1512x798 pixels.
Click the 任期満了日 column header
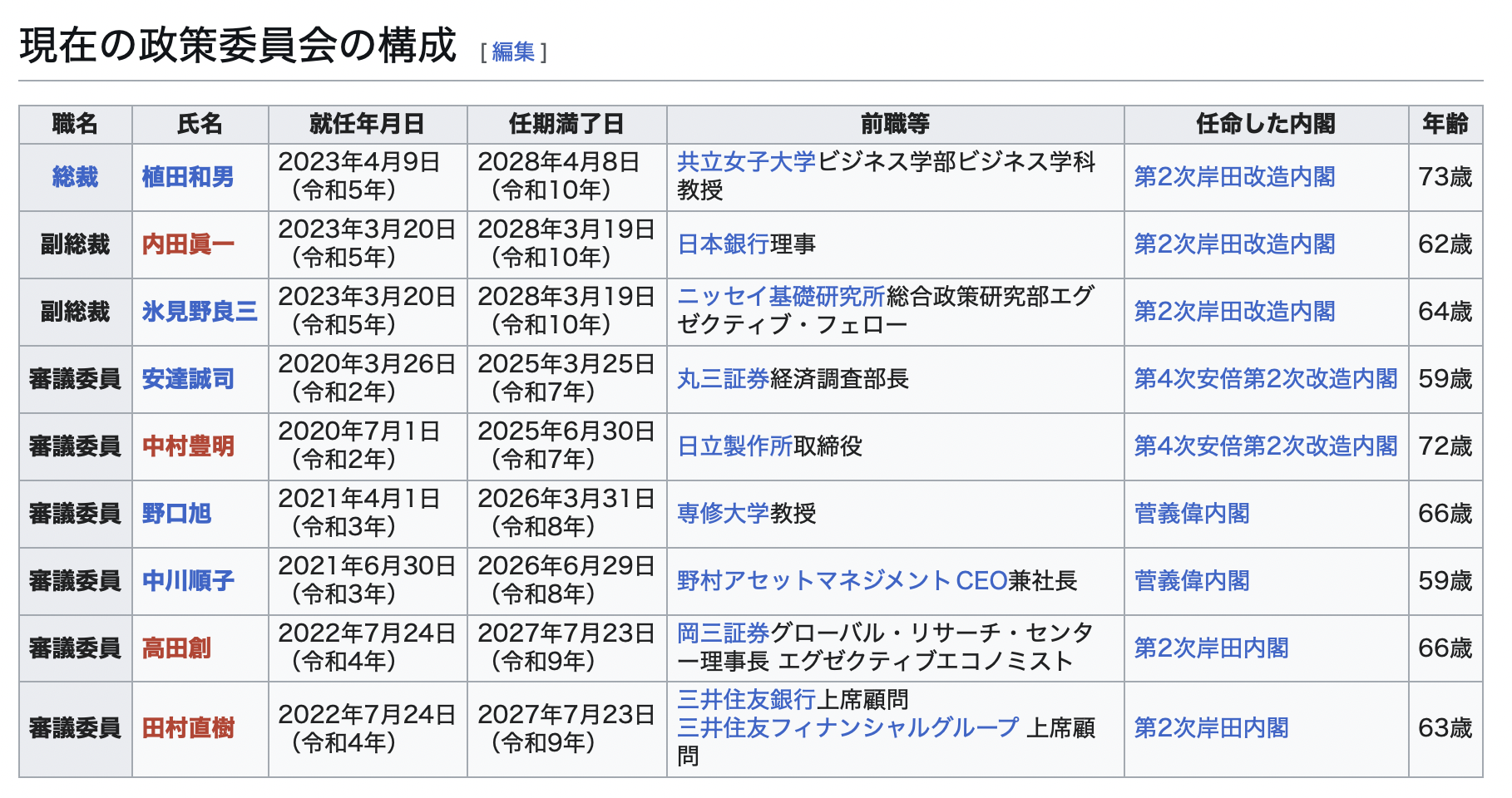pyautogui.click(x=566, y=125)
